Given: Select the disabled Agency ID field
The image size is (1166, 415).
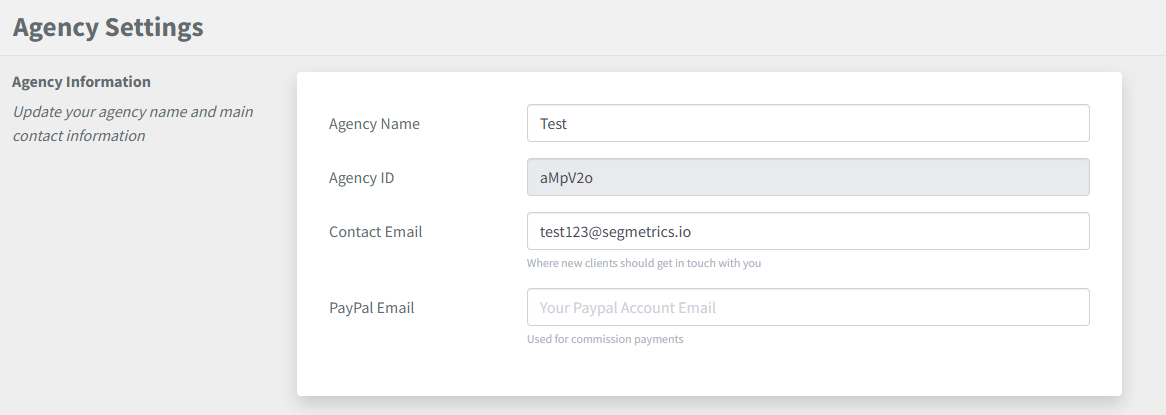Looking at the screenshot, I should point(807,178).
